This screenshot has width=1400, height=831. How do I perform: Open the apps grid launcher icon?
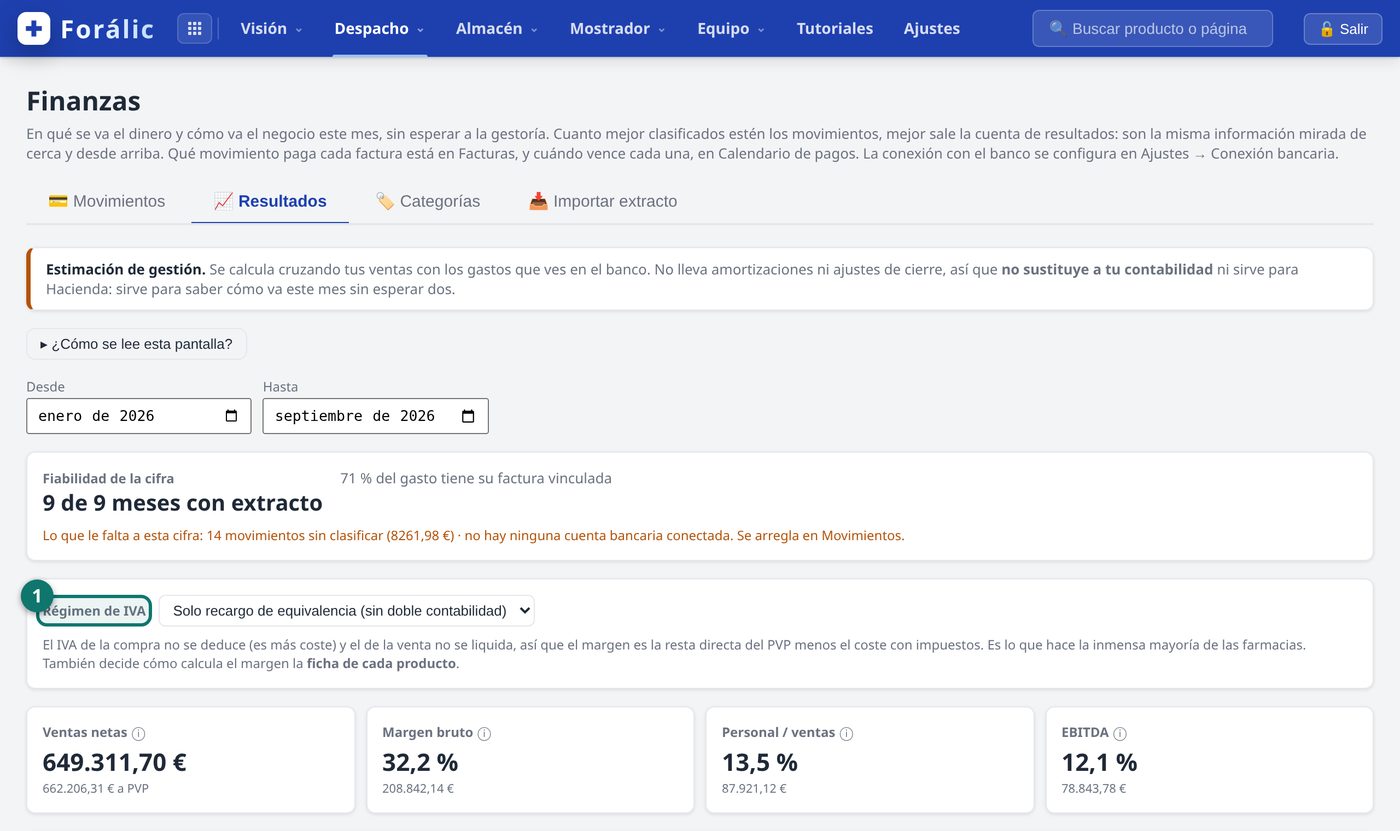click(195, 28)
